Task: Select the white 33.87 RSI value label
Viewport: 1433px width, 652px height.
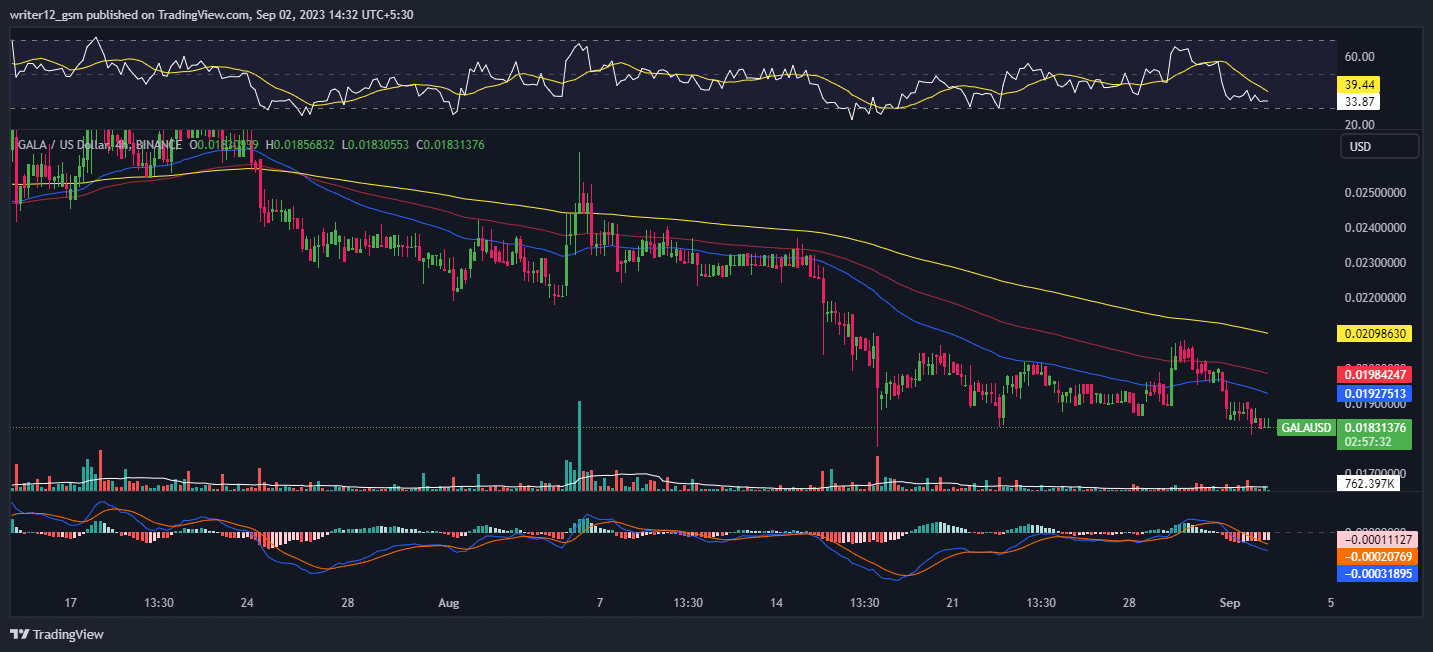Action: click(x=1358, y=102)
